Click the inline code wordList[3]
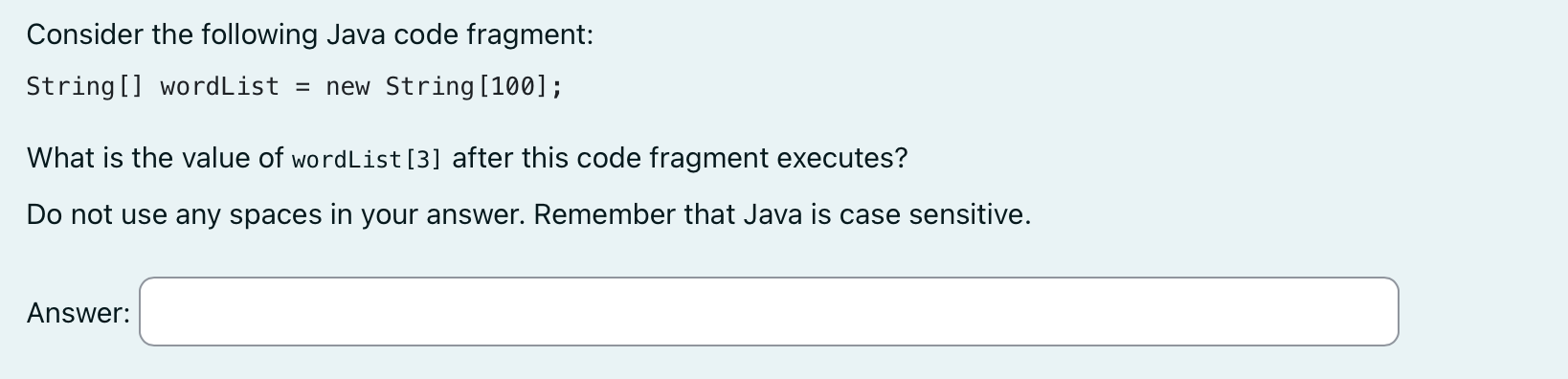The image size is (1568, 379). [x=367, y=160]
